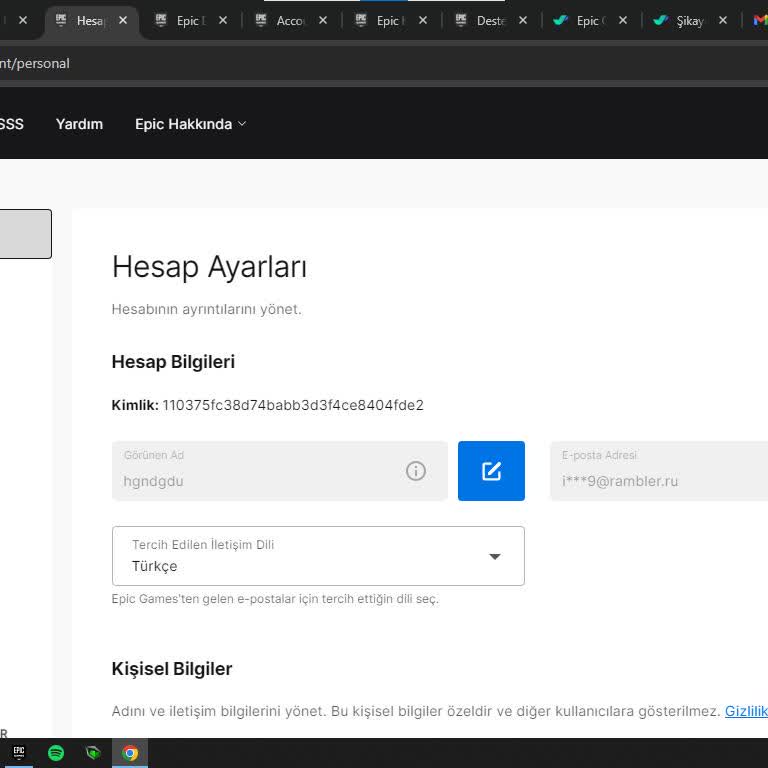This screenshot has height=768, width=768.
Task: Click the browser address bar URL
Action: coord(35,63)
